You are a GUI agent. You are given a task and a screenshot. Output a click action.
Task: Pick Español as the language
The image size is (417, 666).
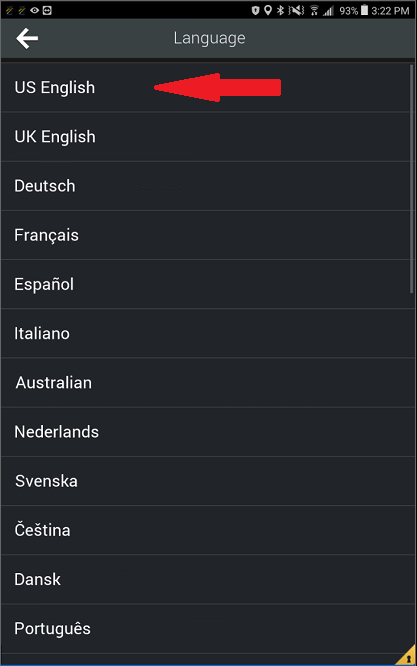[207, 284]
